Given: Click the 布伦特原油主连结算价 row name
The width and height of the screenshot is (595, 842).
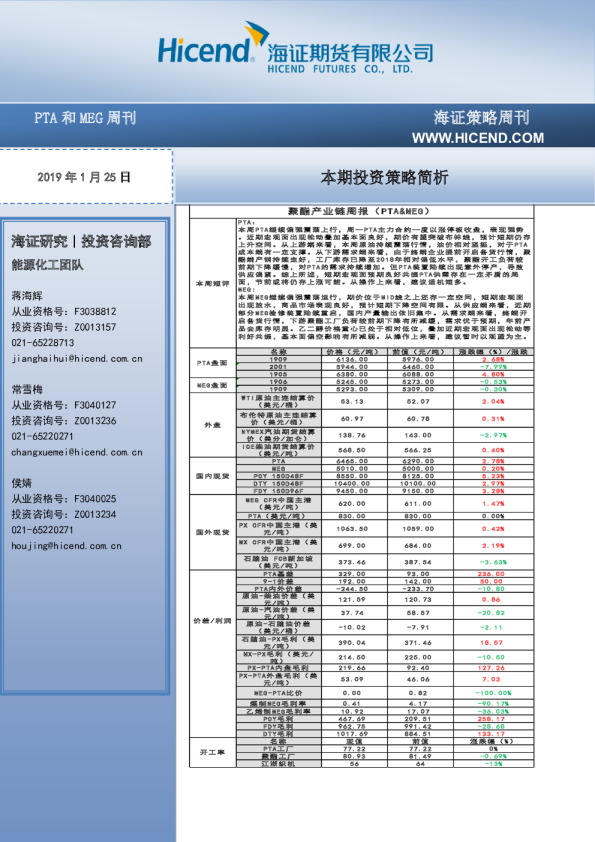Looking at the screenshot, I should (278, 418).
